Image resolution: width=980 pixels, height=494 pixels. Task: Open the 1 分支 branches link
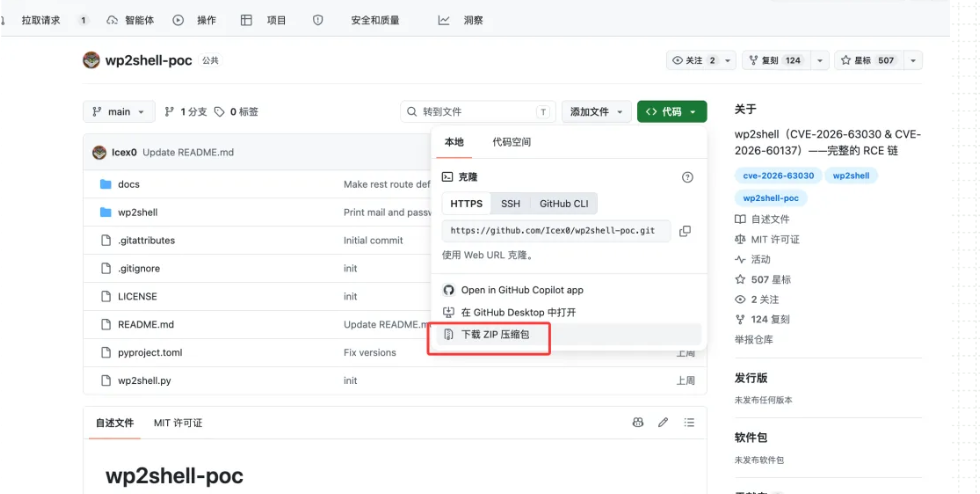tap(186, 112)
